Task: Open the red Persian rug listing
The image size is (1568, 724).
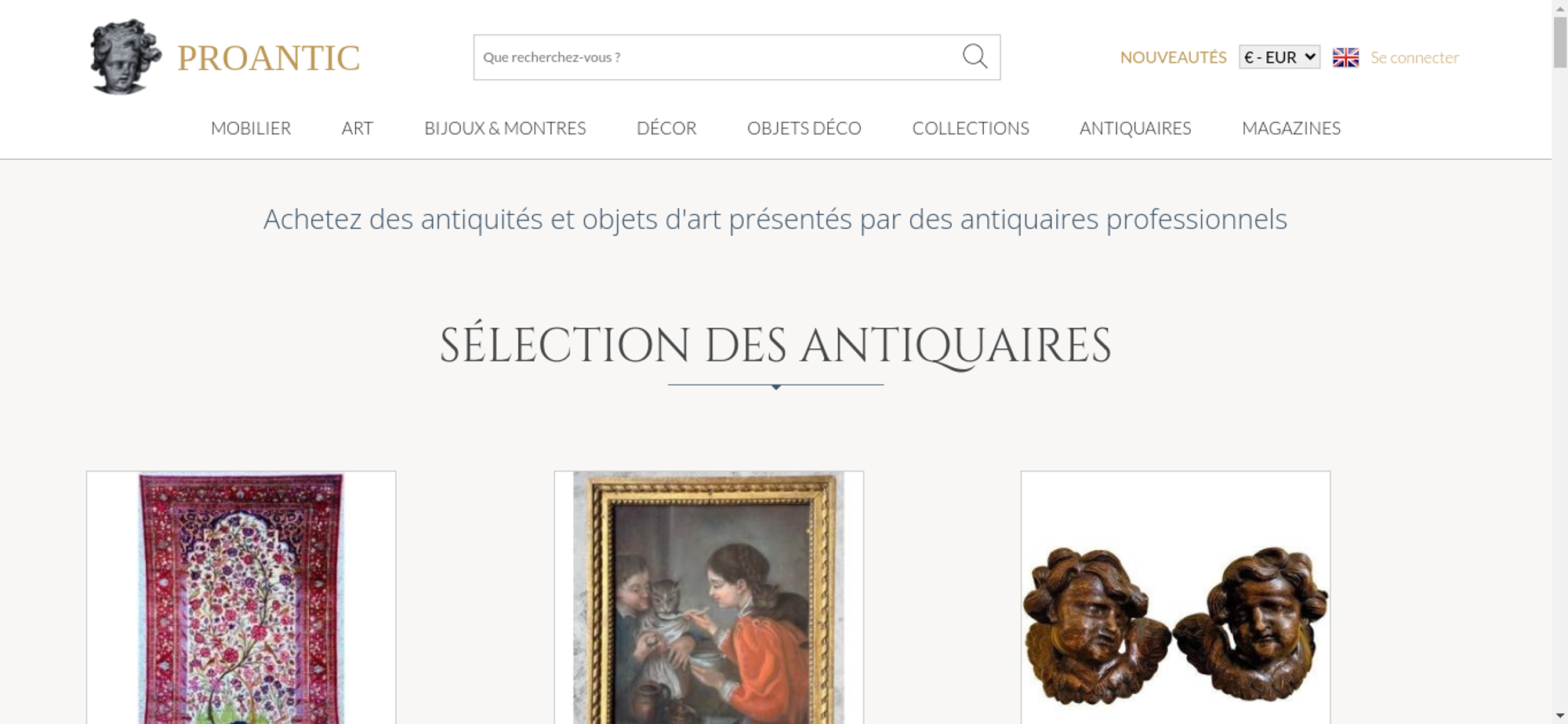Action: click(x=241, y=598)
